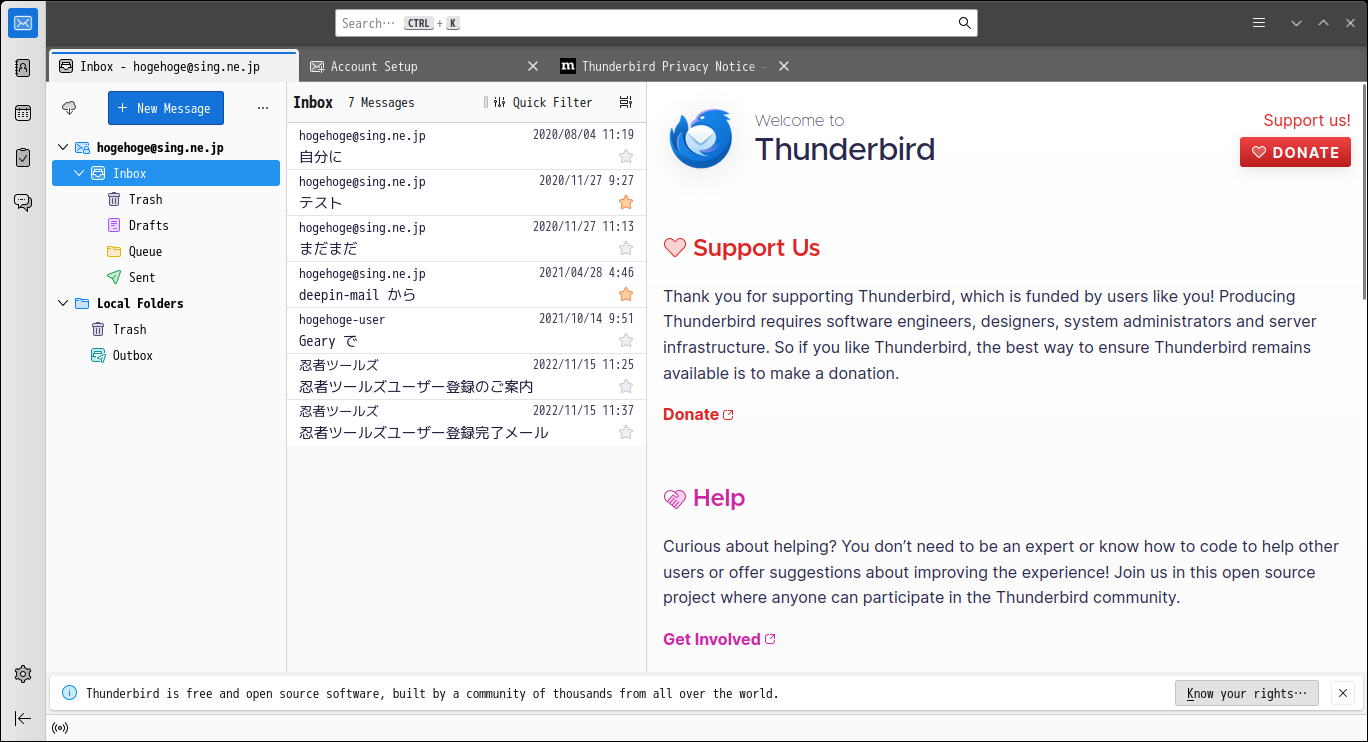The height and width of the screenshot is (742, 1368).
Task: Select the Trash folder under Inbox
Action: pos(166,199)
